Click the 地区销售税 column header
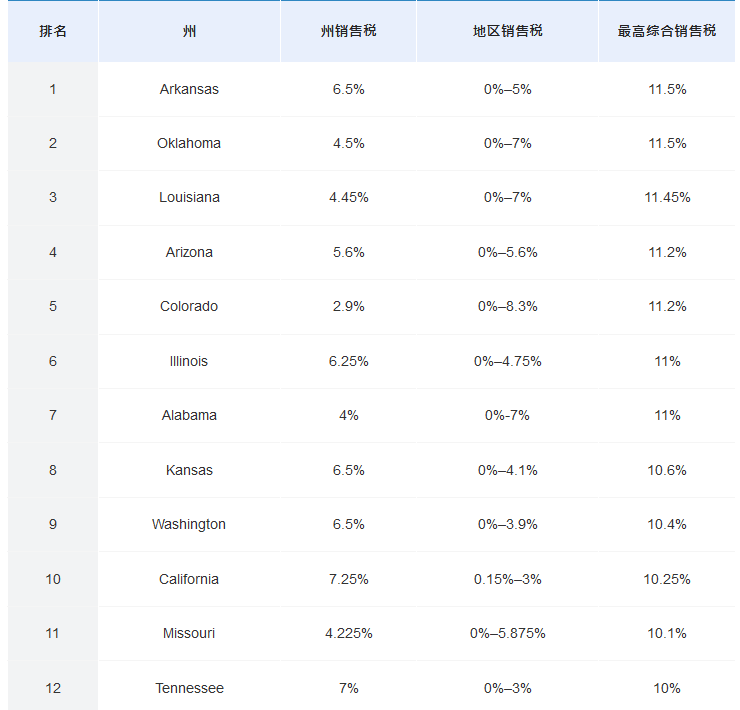 507,31
